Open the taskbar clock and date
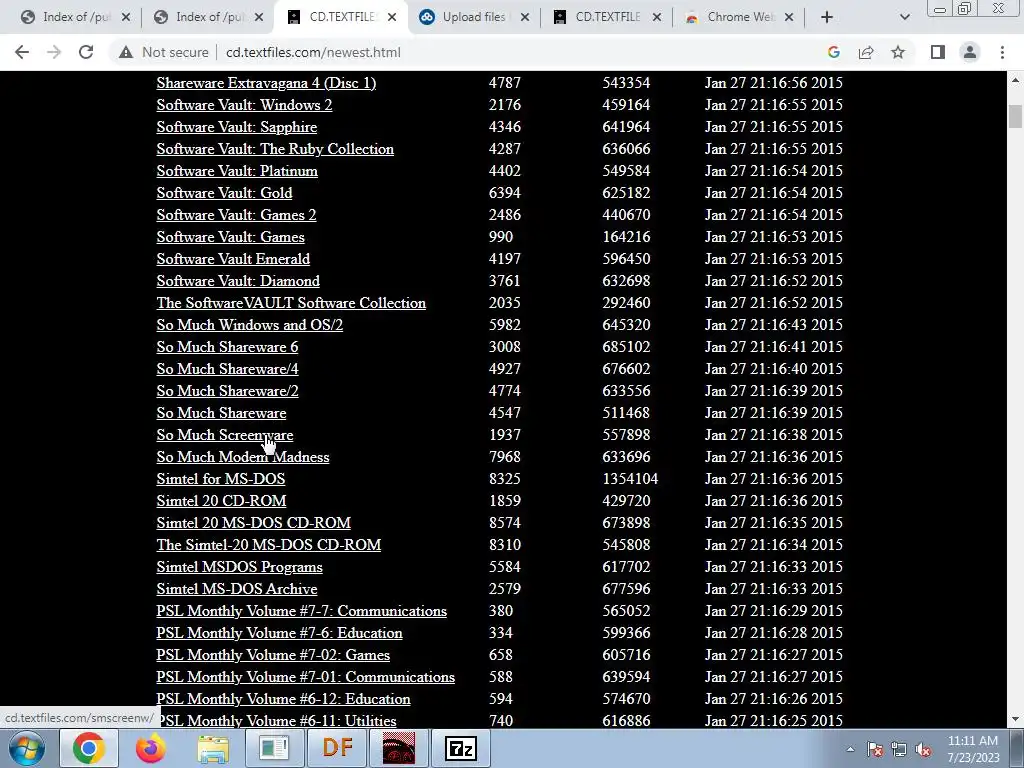The height and width of the screenshot is (768, 1024). pyautogui.click(x=973, y=749)
